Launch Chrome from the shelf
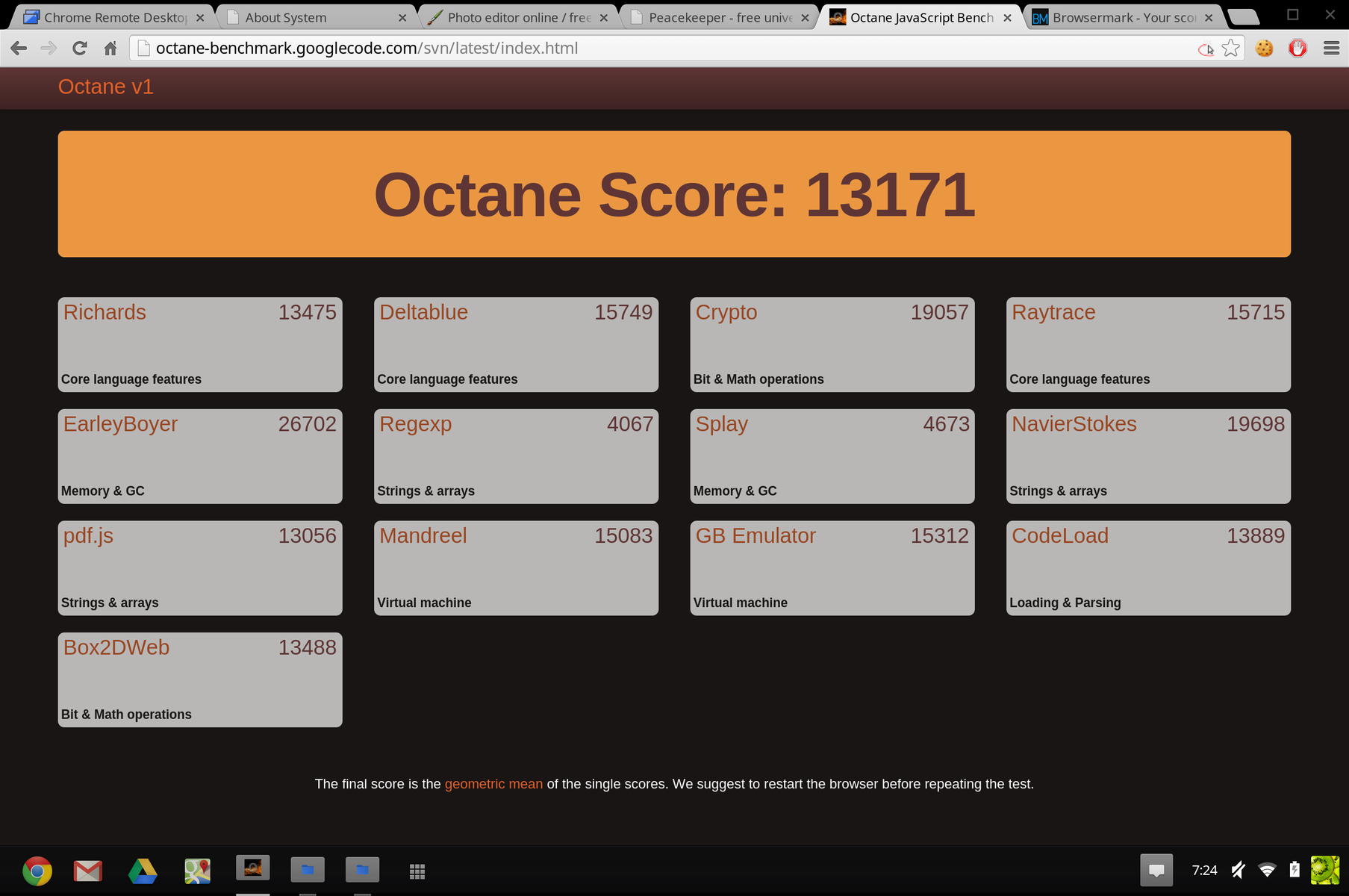 pos(37,871)
